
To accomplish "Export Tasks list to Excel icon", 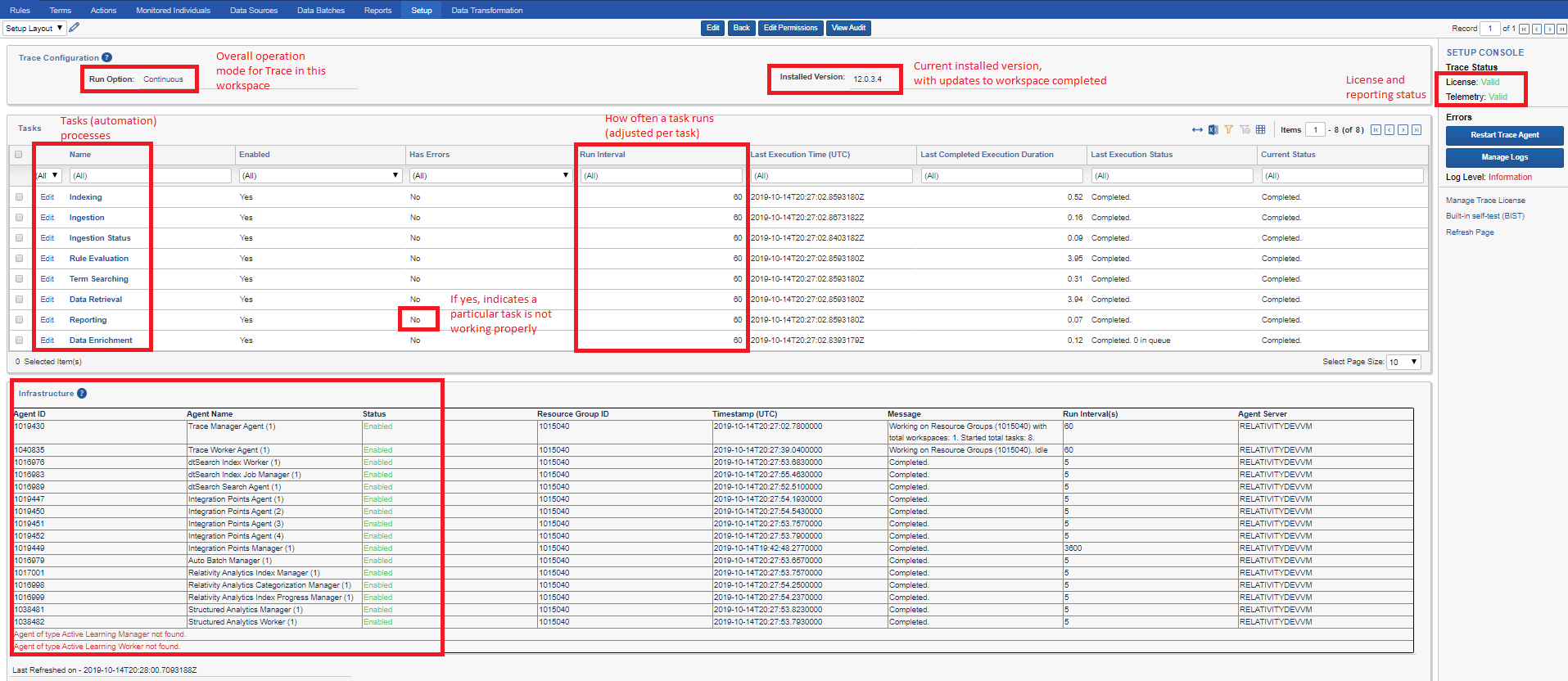I will (x=1213, y=130).
